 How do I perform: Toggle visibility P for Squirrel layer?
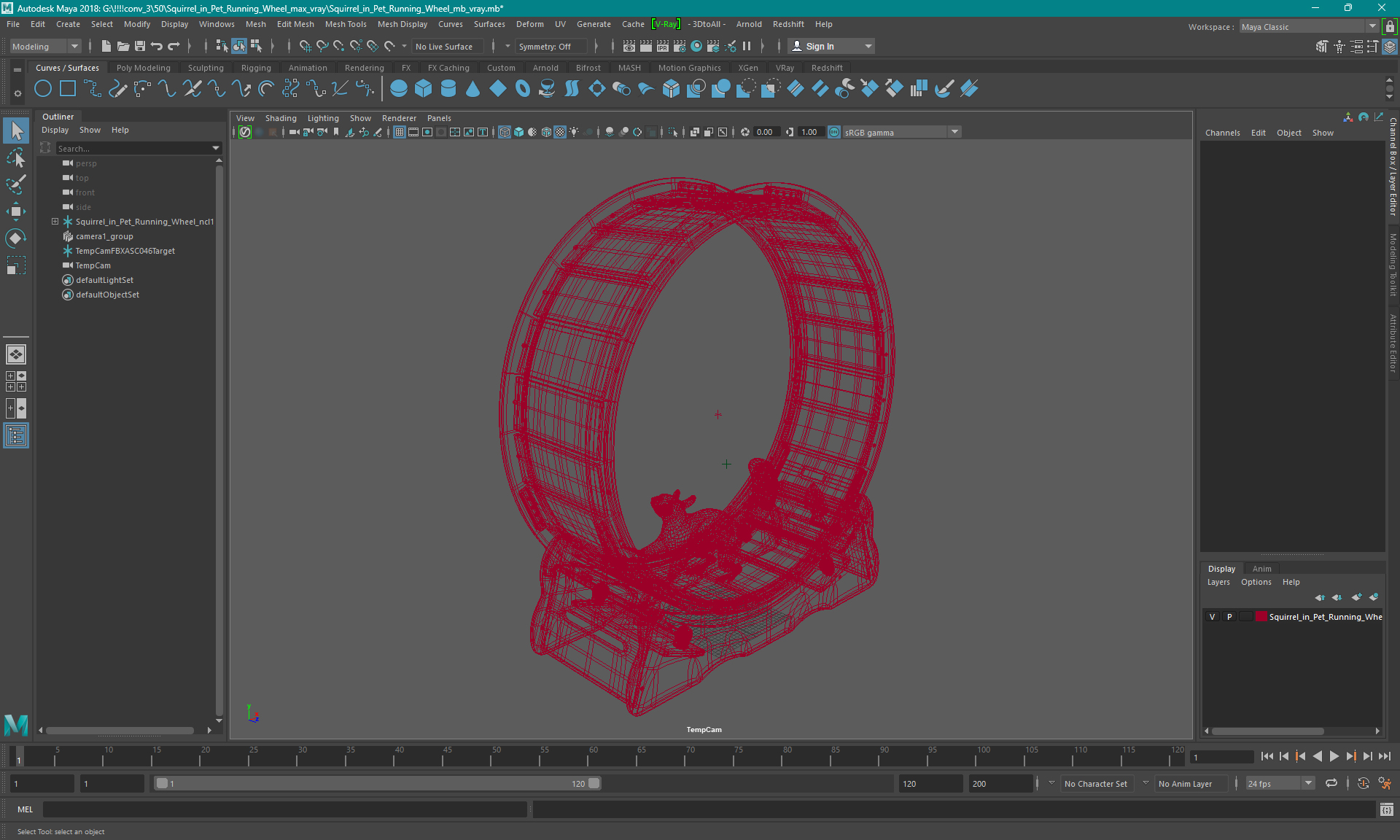[x=1229, y=617]
